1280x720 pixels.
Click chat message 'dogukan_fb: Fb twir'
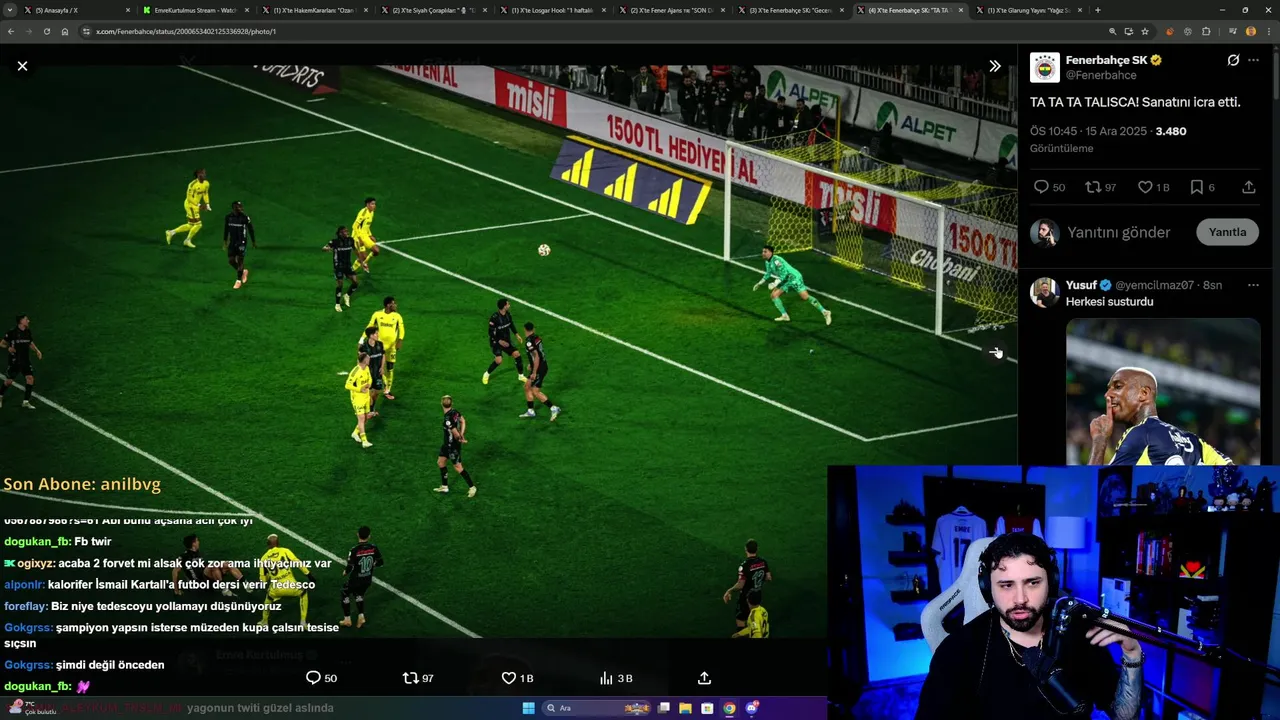tap(58, 542)
